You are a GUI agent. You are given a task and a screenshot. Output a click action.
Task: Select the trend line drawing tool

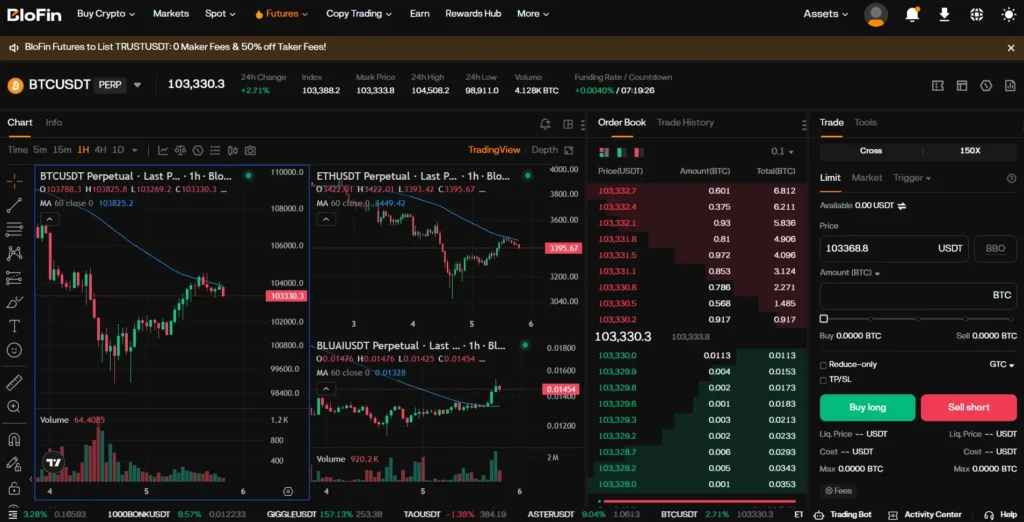click(14, 205)
